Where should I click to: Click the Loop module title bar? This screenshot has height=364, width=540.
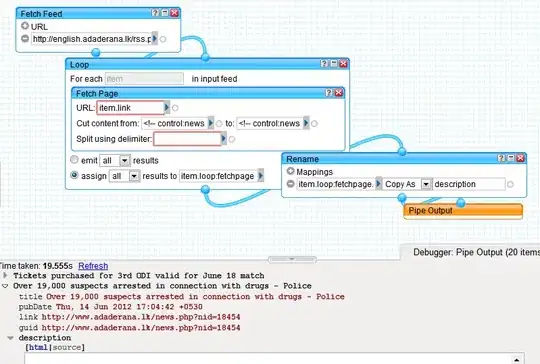click(x=208, y=64)
